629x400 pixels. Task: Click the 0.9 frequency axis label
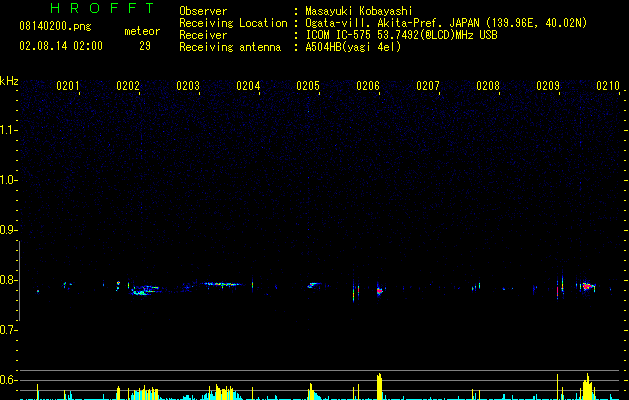8,230
